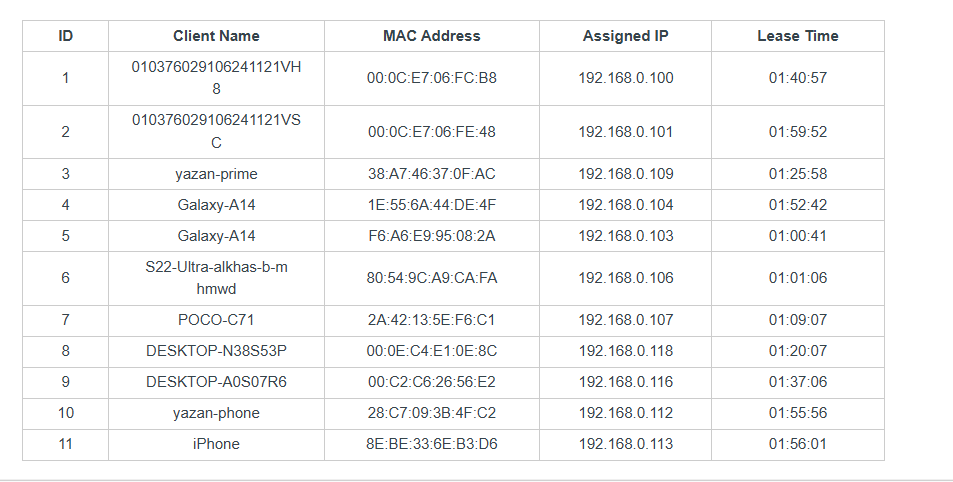
Task: Click the 192.168.0.104 Galaxy-A14 IP cell
Action: (x=625, y=205)
